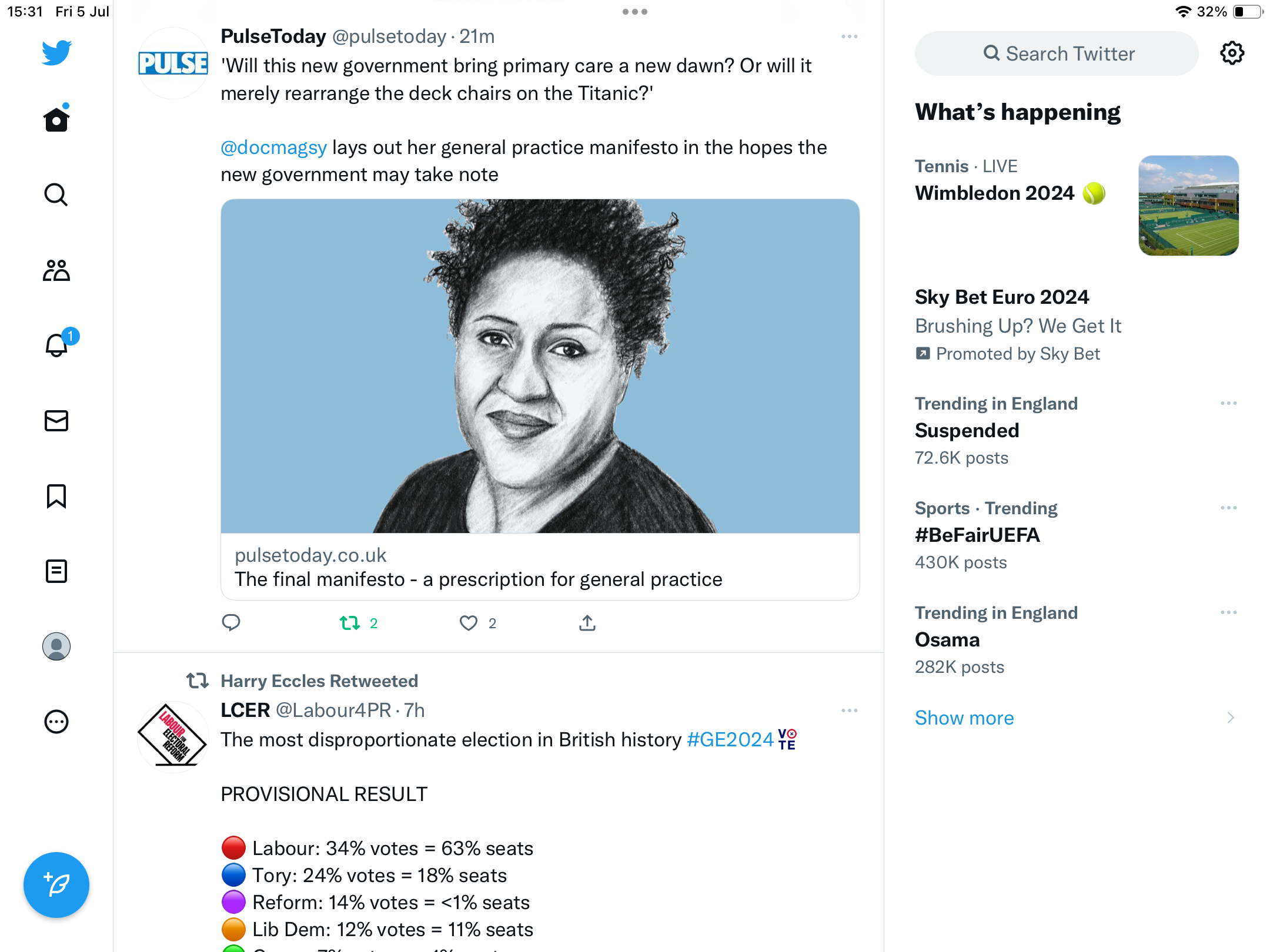
Task: Open more options on LCER tweet
Action: pos(850,711)
